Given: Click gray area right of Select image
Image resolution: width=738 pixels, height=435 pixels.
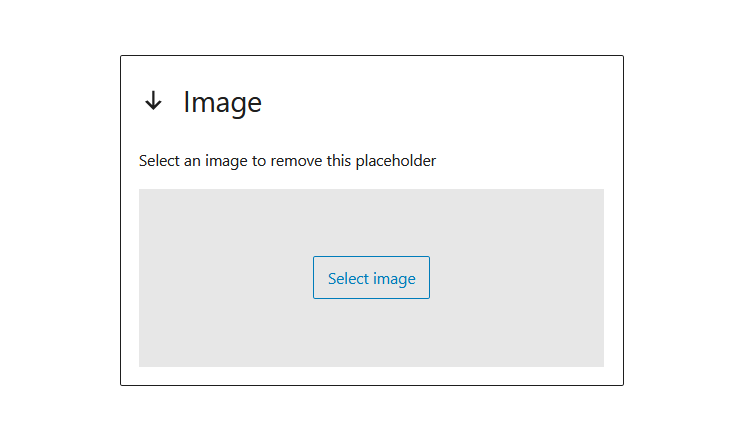Looking at the screenshot, I should (x=517, y=278).
